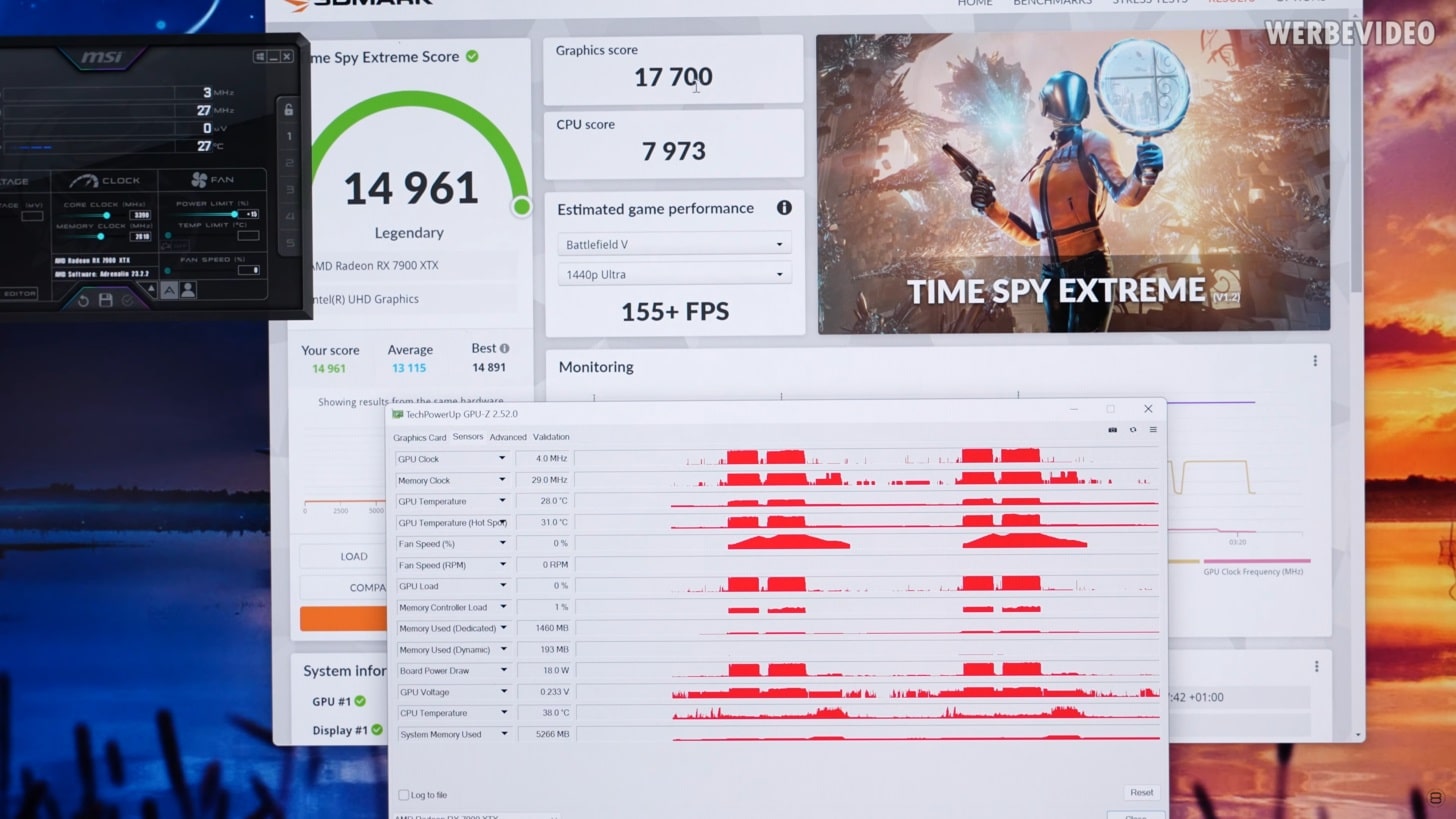Adjust the Power Limit slider handle
The image size is (1456, 819).
click(x=234, y=214)
